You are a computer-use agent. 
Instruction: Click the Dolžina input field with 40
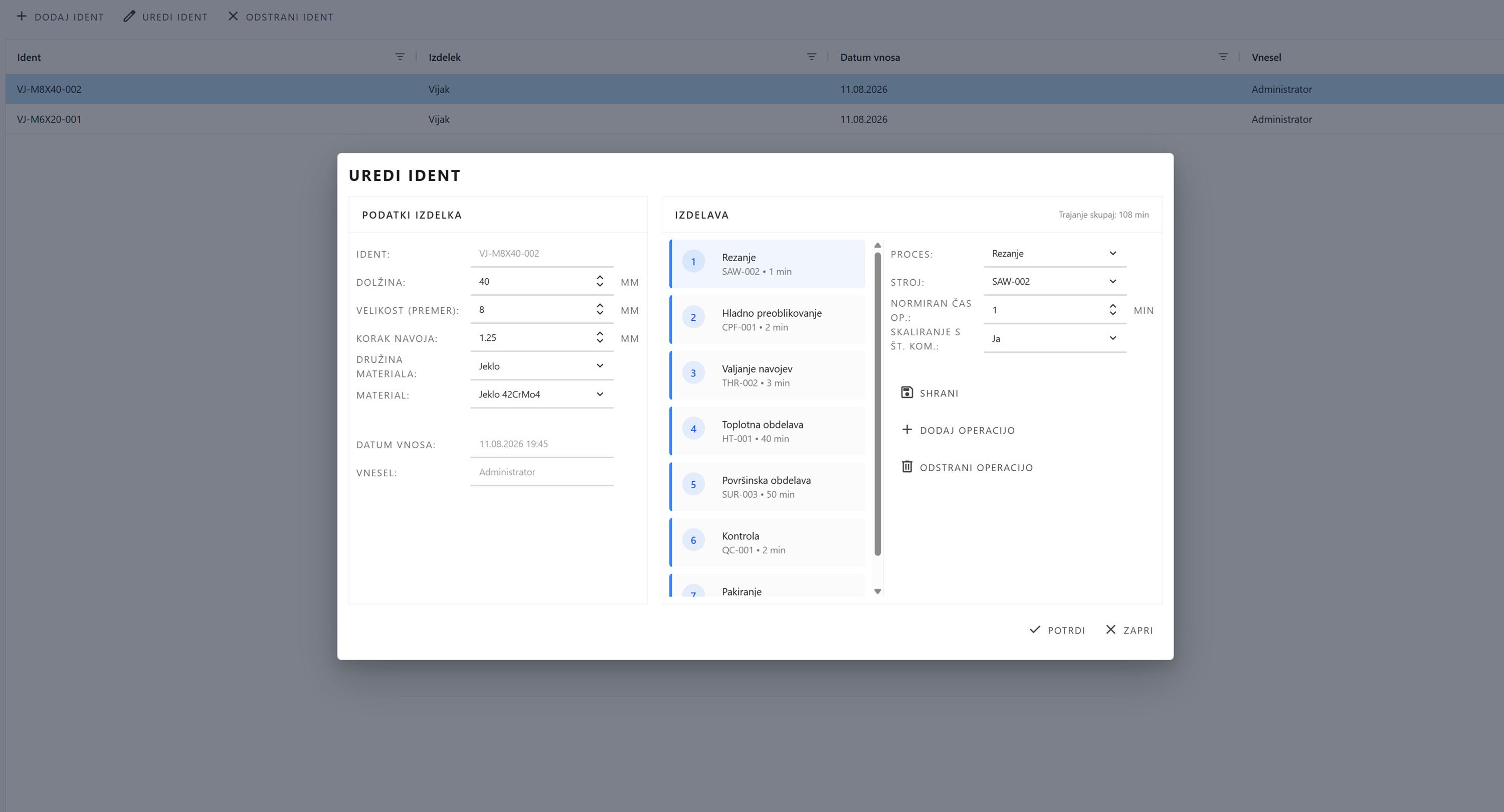[542, 281]
